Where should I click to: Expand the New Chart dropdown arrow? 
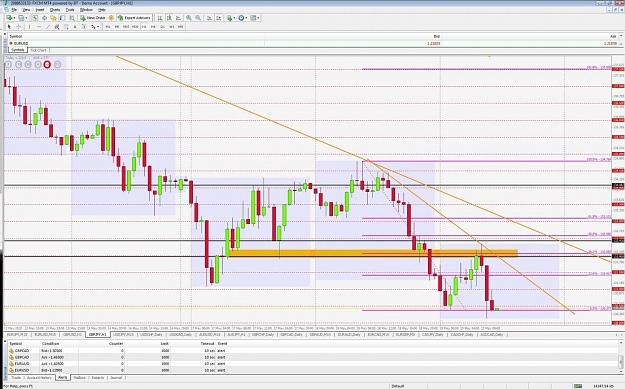pos(14,18)
